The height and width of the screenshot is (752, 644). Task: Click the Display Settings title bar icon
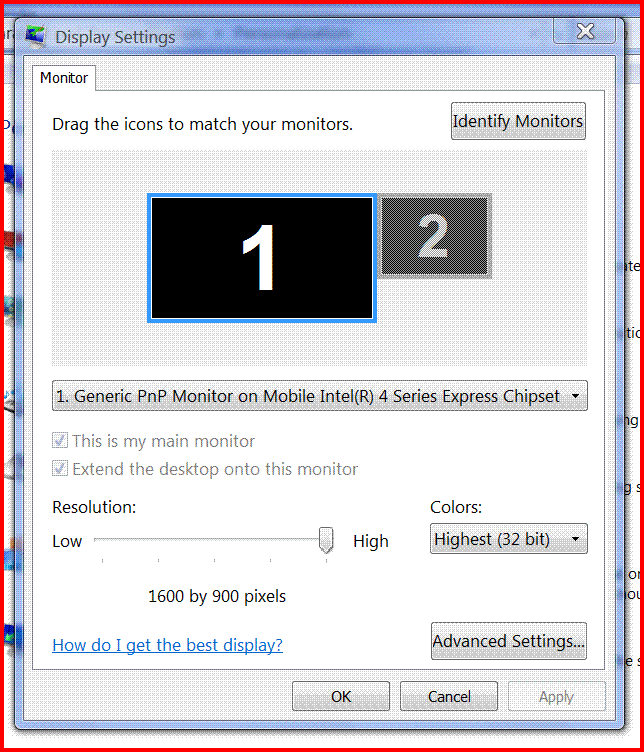(35, 36)
